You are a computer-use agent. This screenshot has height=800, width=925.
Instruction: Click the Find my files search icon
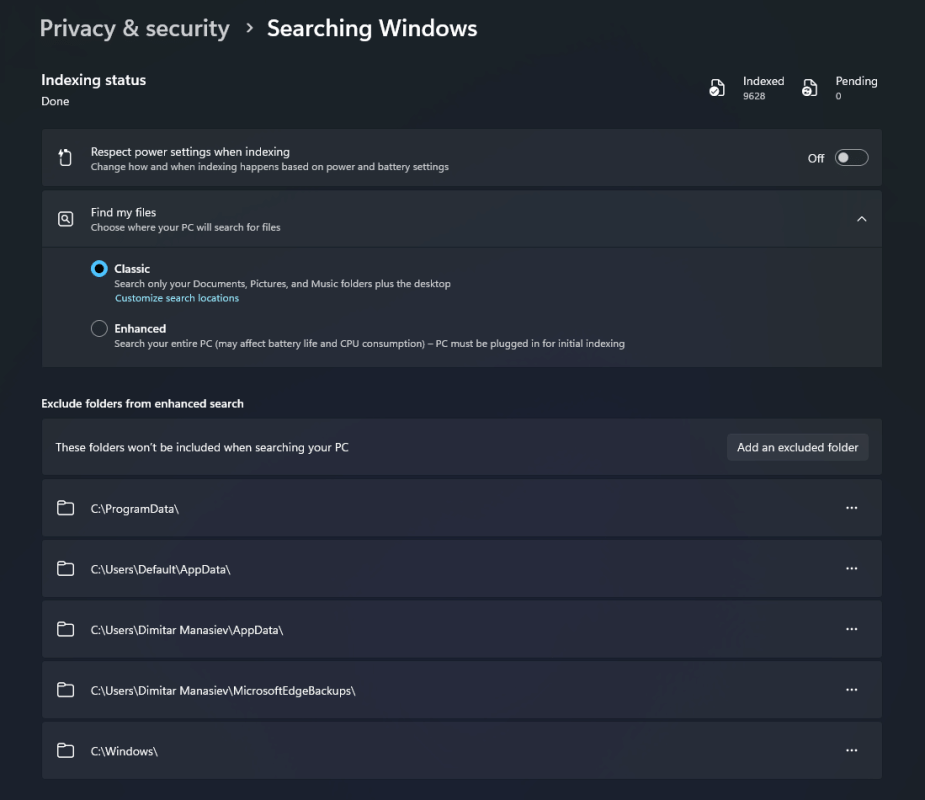click(65, 219)
